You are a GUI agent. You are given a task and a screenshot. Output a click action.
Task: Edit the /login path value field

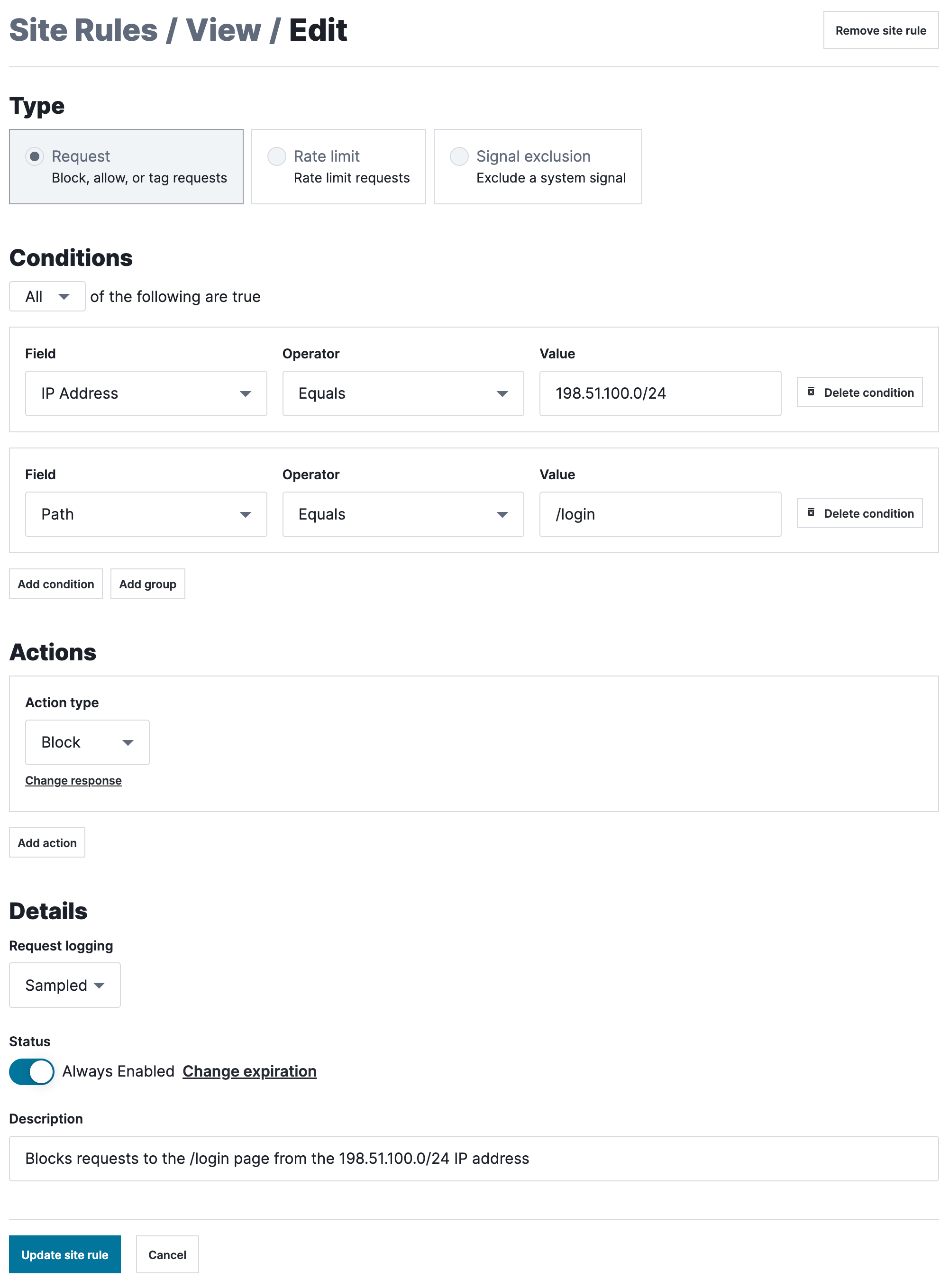coord(659,514)
